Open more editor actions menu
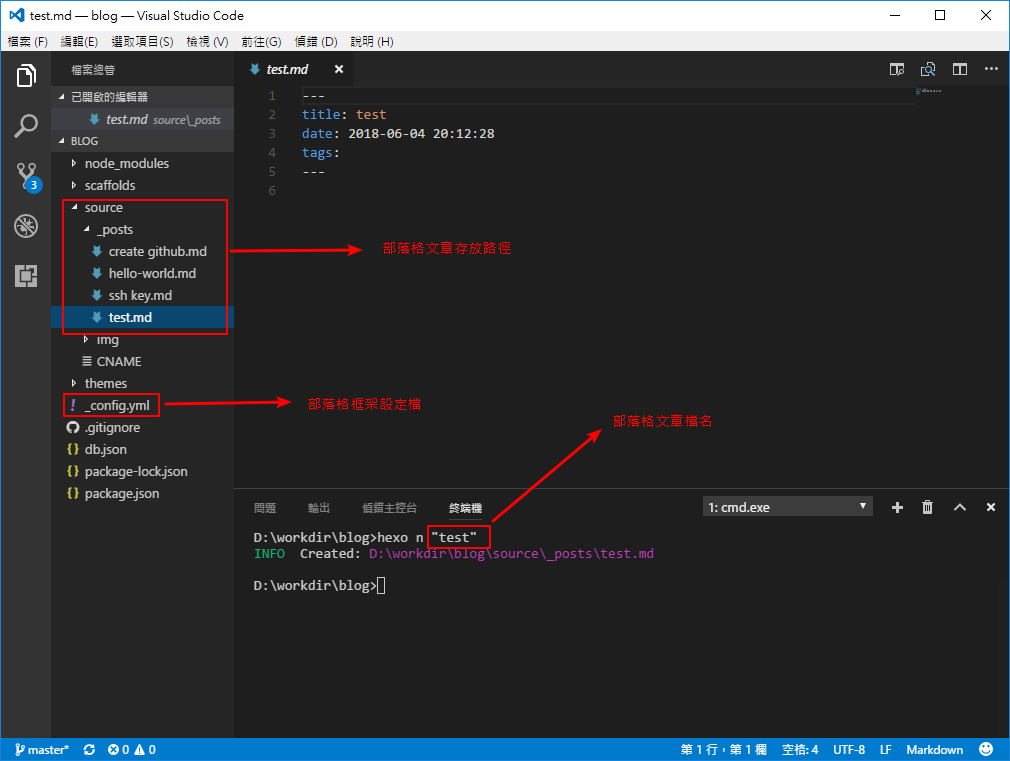Screen dimensions: 1010x761 (x=991, y=69)
